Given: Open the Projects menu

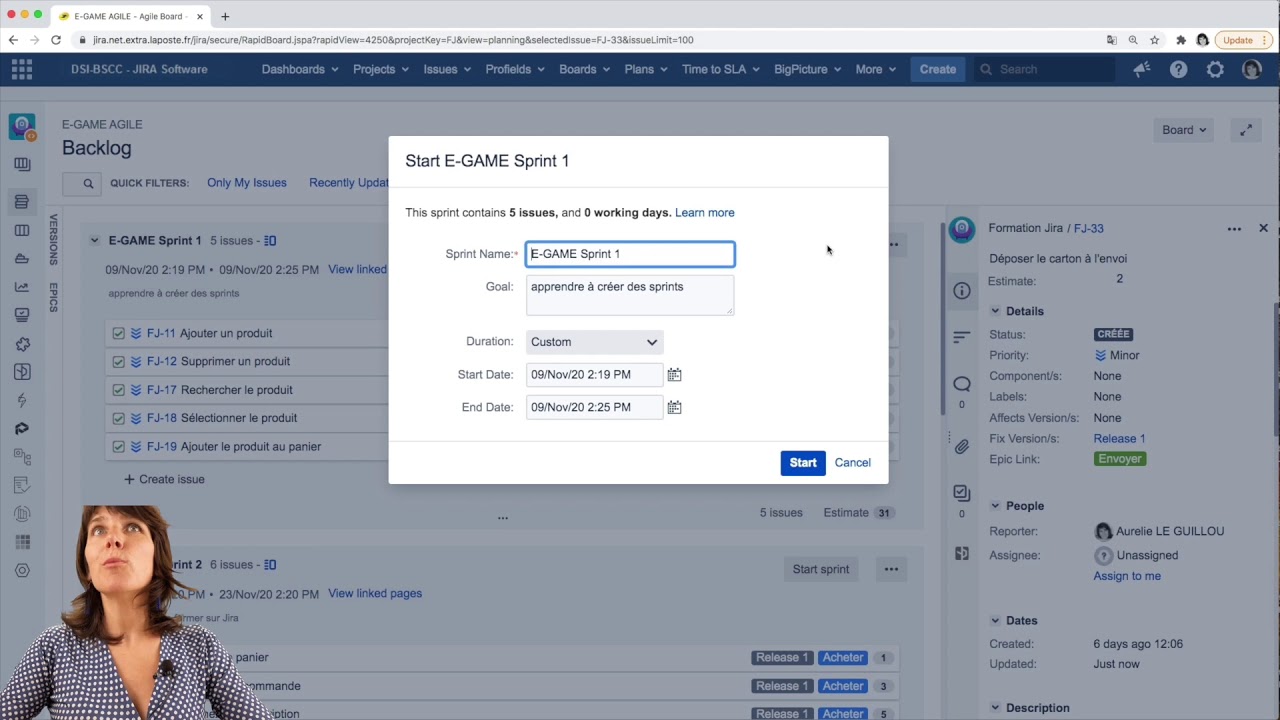Looking at the screenshot, I should pos(381,69).
